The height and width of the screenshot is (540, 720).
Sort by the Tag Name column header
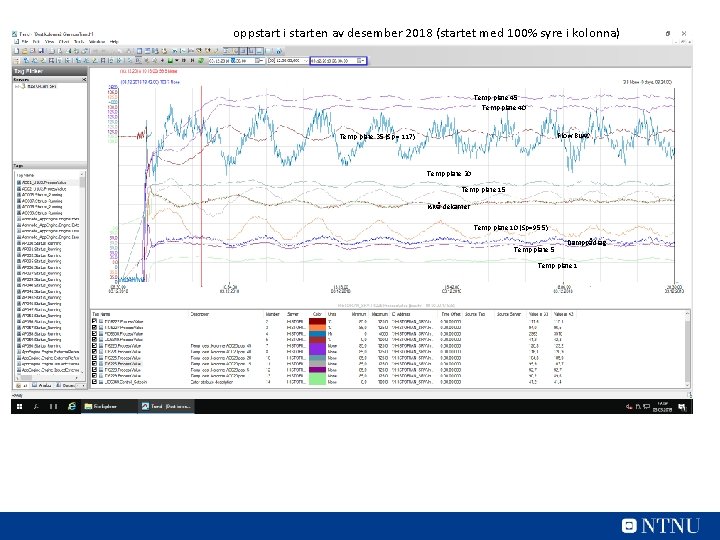pos(101,314)
